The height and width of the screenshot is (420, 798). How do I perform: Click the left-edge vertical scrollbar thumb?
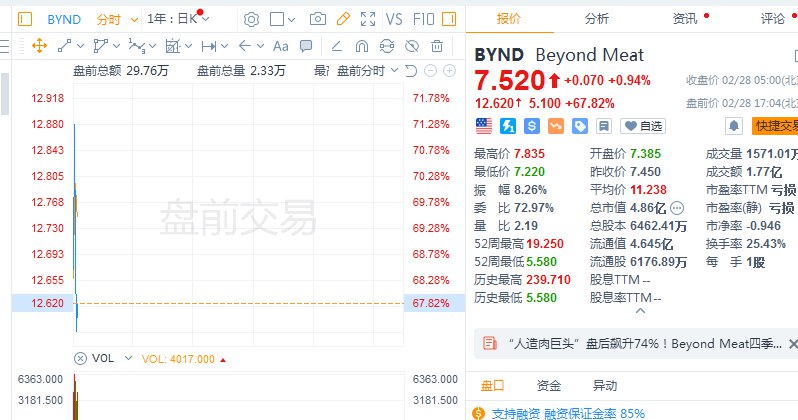[x=5, y=94]
